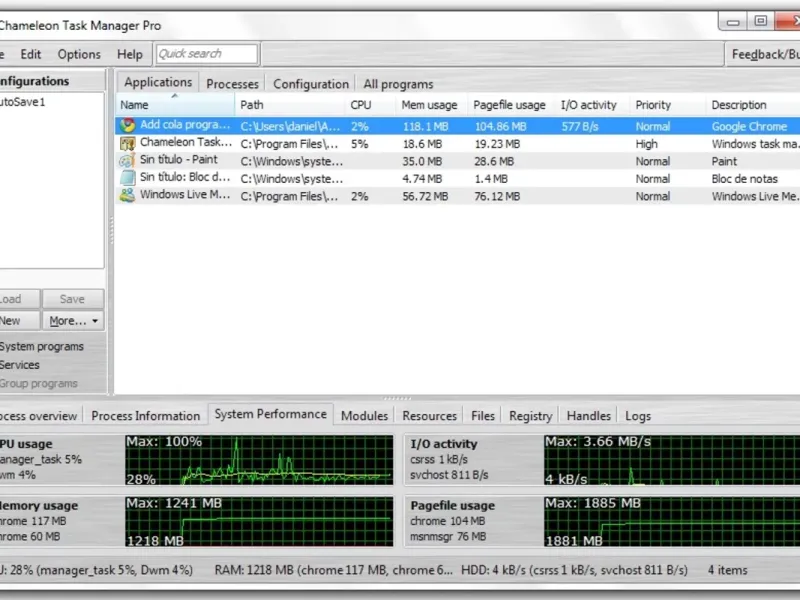The height and width of the screenshot is (600, 800).
Task: Sort by the Description column header
Action: click(x=753, y=105)
